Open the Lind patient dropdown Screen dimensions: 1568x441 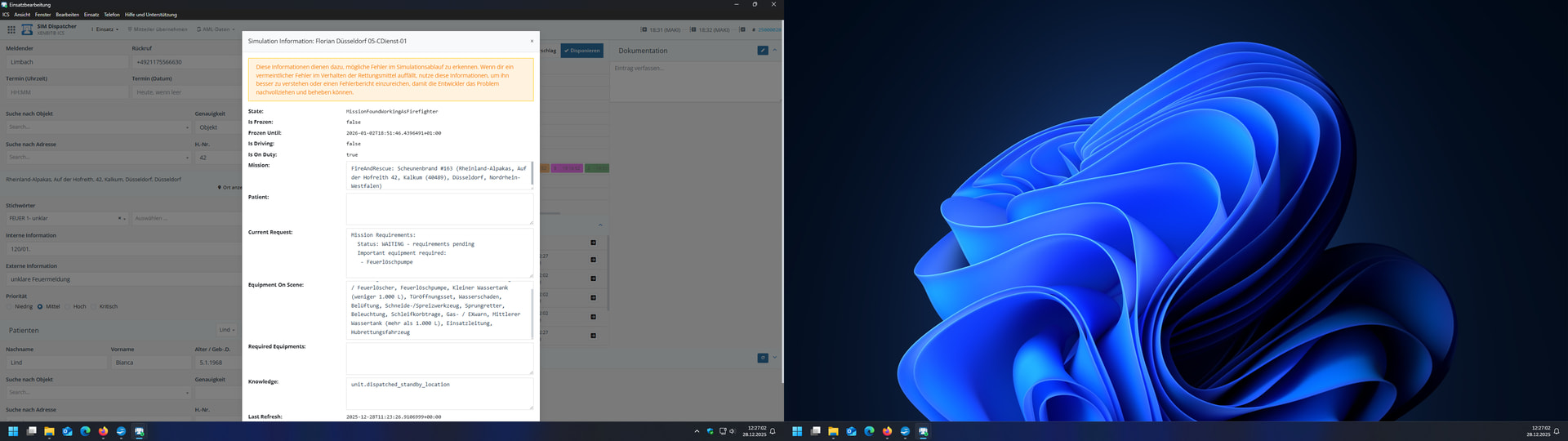tap(226, 330)
